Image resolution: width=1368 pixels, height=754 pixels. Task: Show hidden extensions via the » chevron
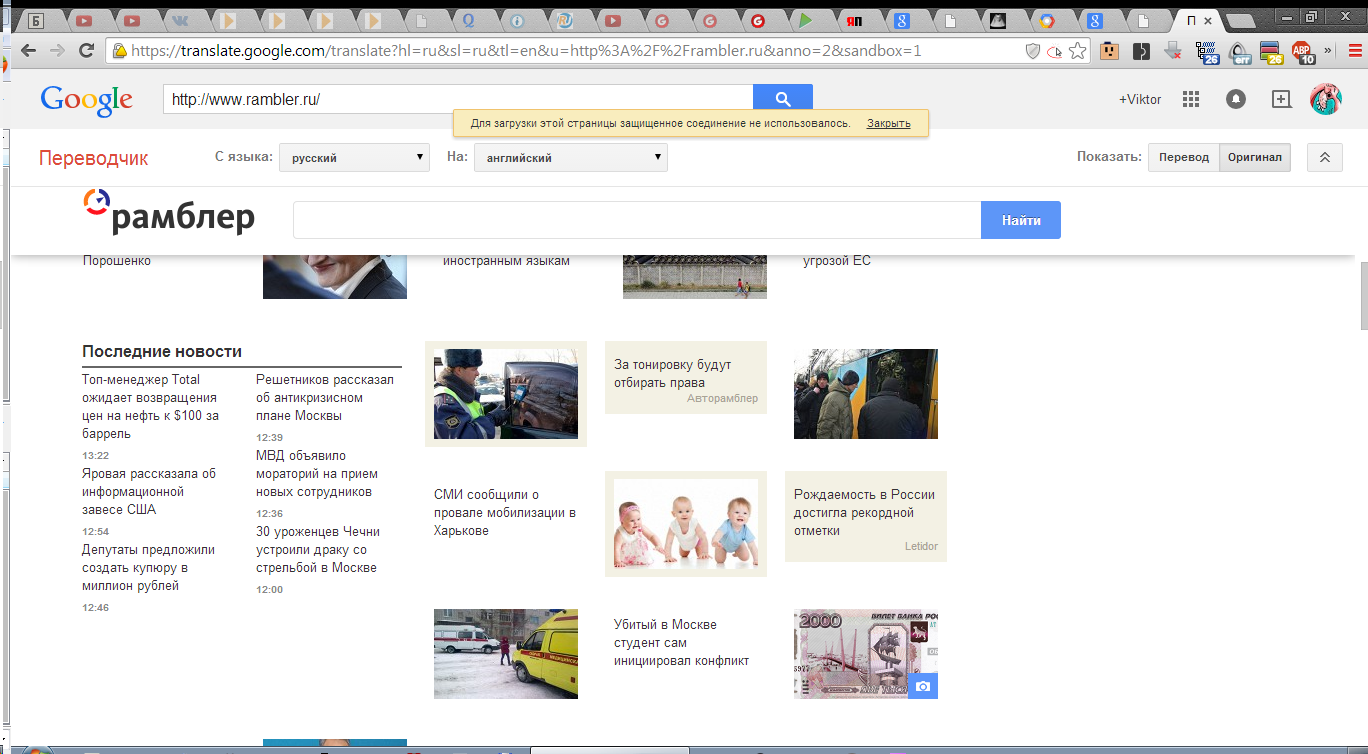coord(1327,50)
